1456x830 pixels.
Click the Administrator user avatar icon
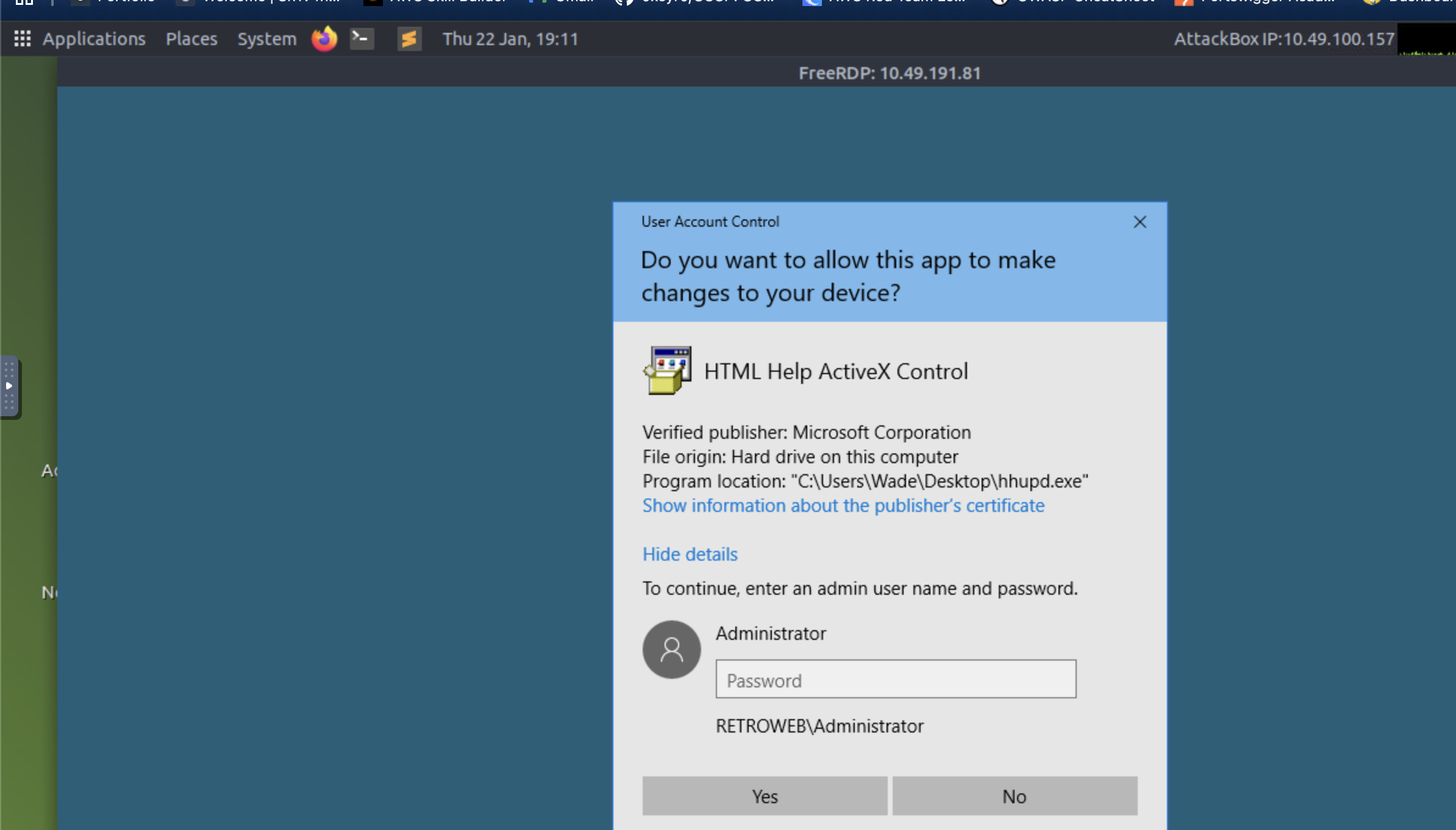coord(671,650)
